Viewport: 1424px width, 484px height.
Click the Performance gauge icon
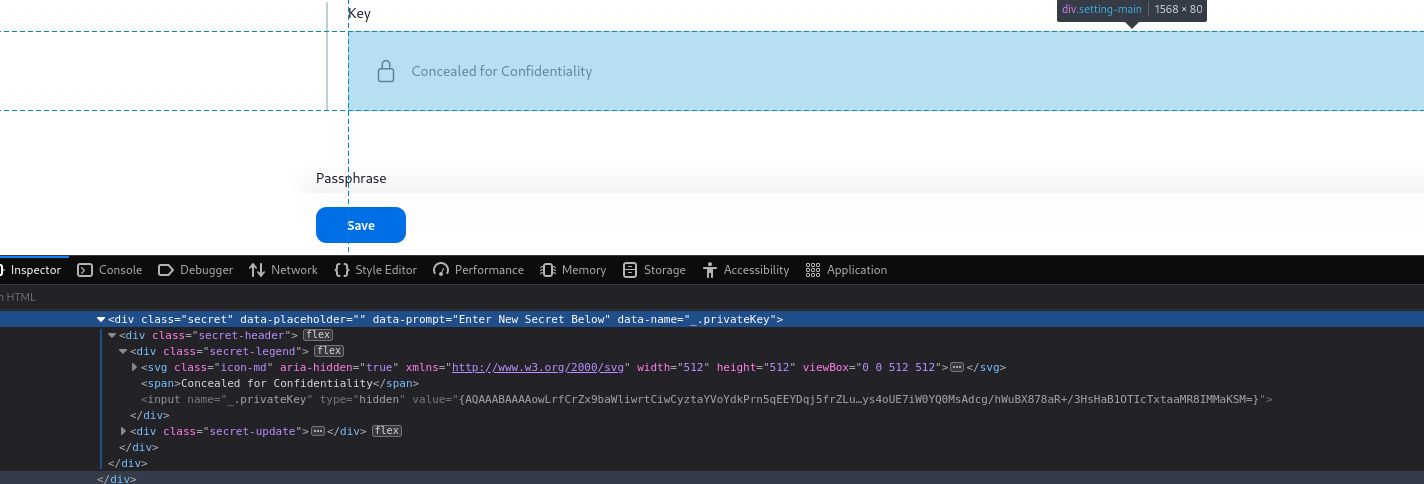[x=440, y=270]
